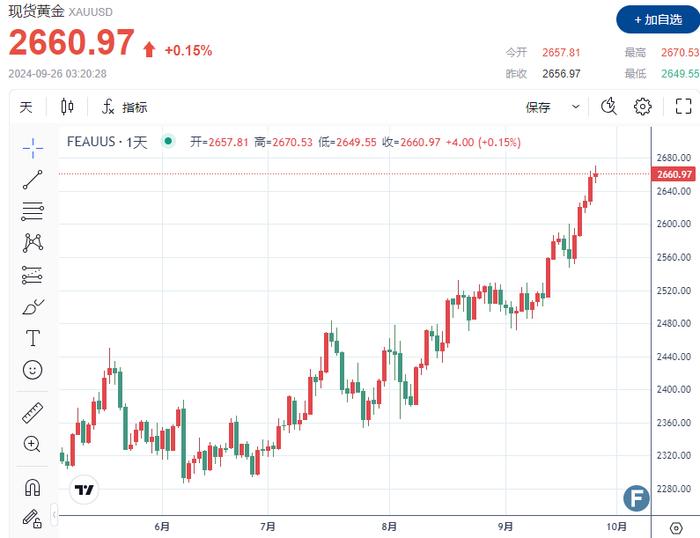The height and width of the screenshot is (538, 700).
Task: Activate the zoom in tool
Action: [x=32, y=444]
